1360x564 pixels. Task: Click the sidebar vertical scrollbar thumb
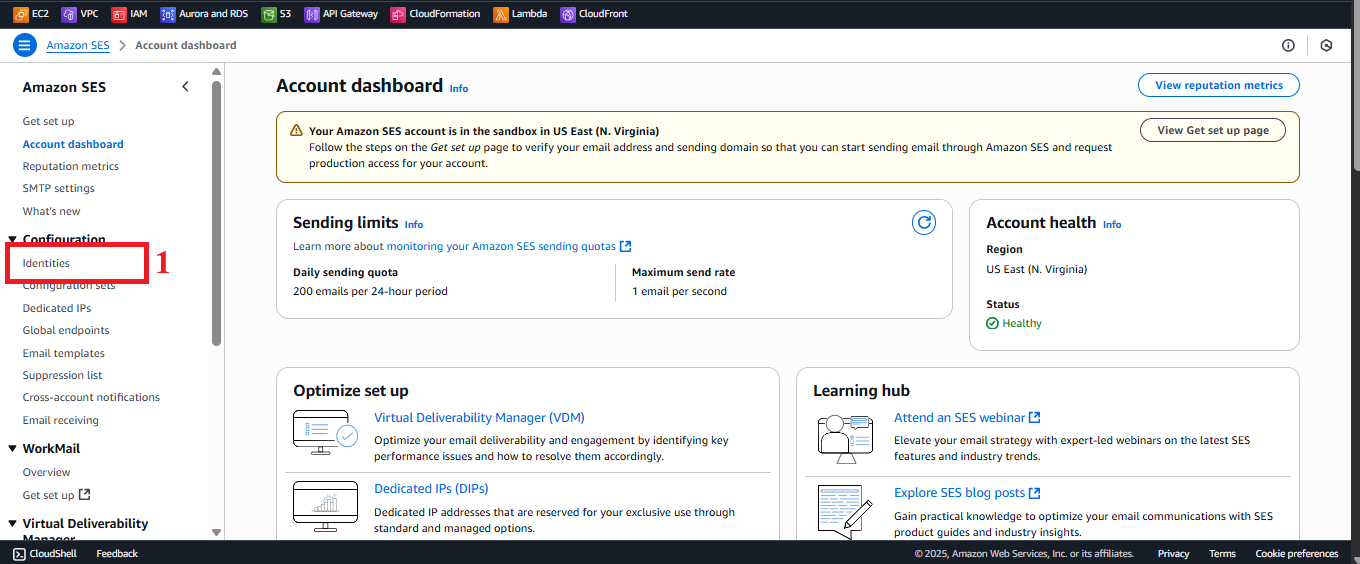217,214
